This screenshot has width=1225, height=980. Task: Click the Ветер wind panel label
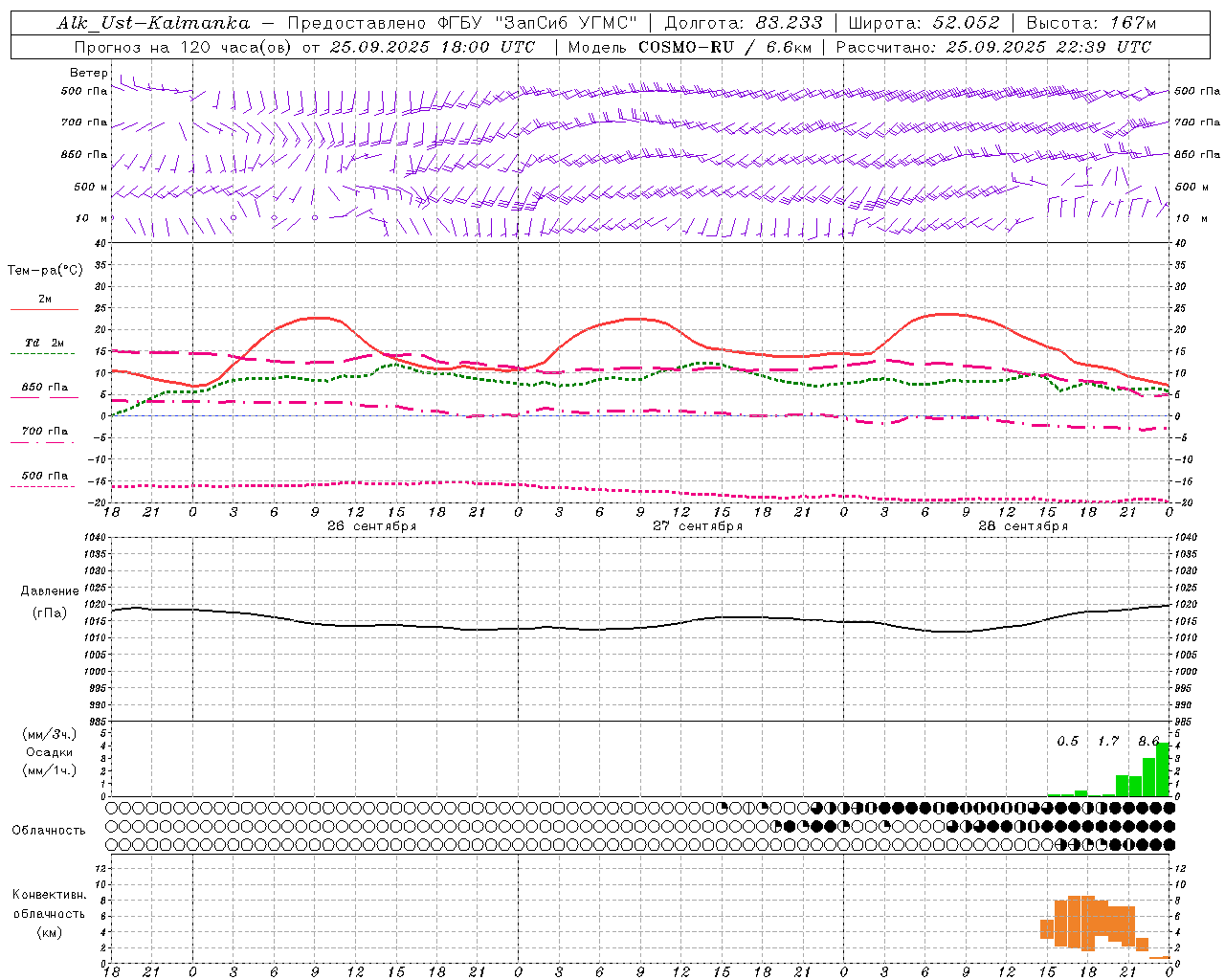[x=89, y=73]
